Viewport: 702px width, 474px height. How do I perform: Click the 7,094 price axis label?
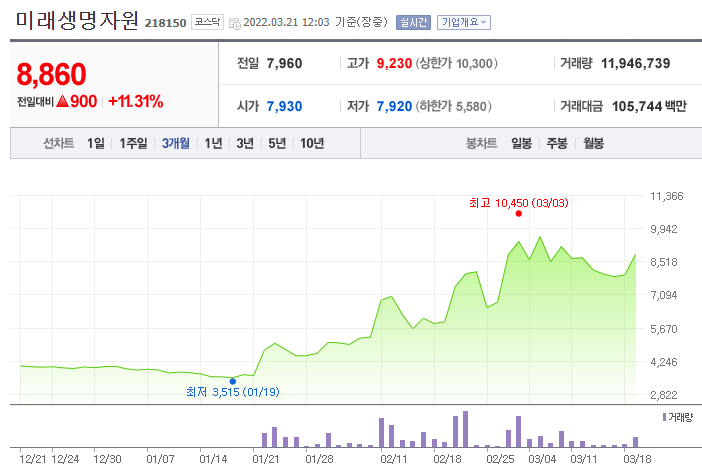(664, 295)
